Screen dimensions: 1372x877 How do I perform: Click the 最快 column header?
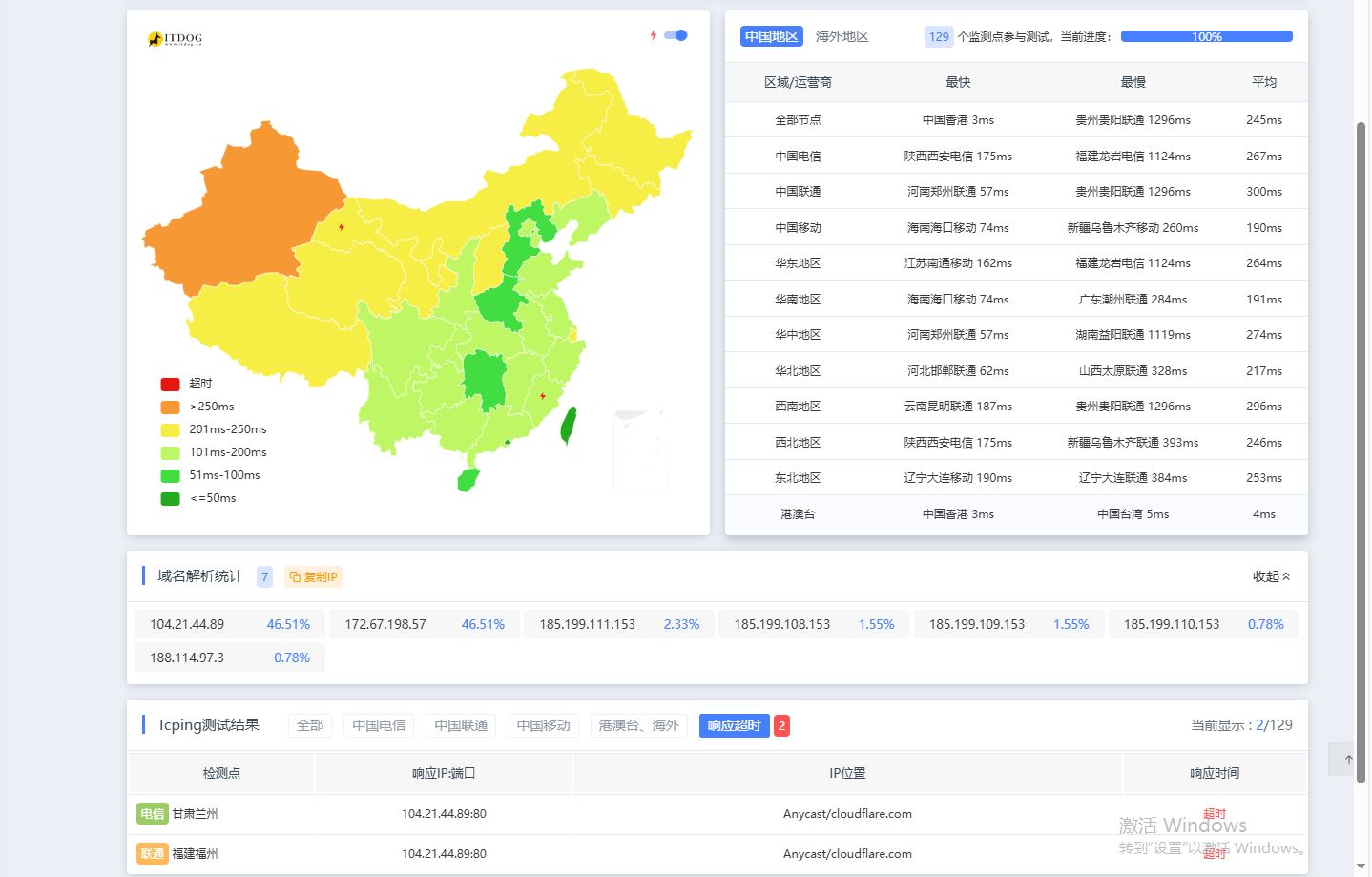click(x=958, y=82)
